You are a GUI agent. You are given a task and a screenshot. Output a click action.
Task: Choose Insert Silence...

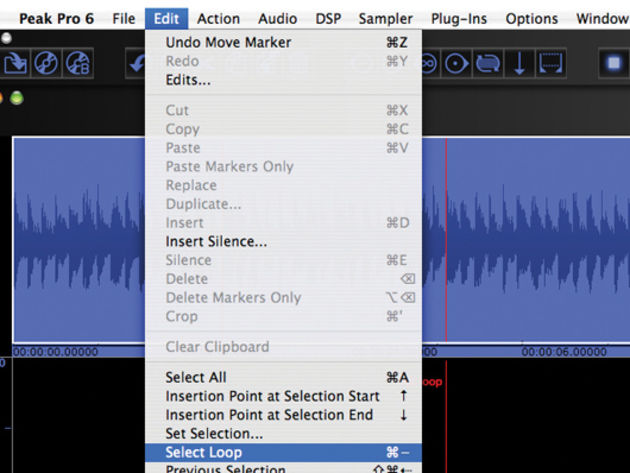point(283,242)
